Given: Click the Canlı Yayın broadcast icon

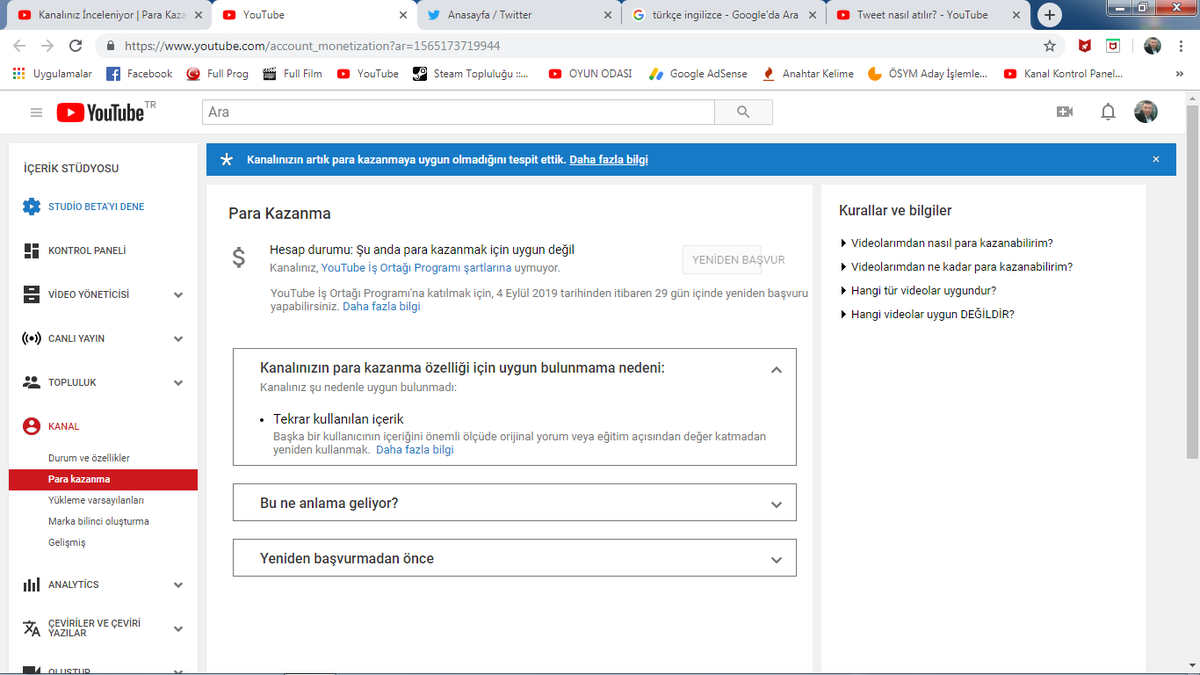Looking at the screenshot, I should [x=31, y=338].
